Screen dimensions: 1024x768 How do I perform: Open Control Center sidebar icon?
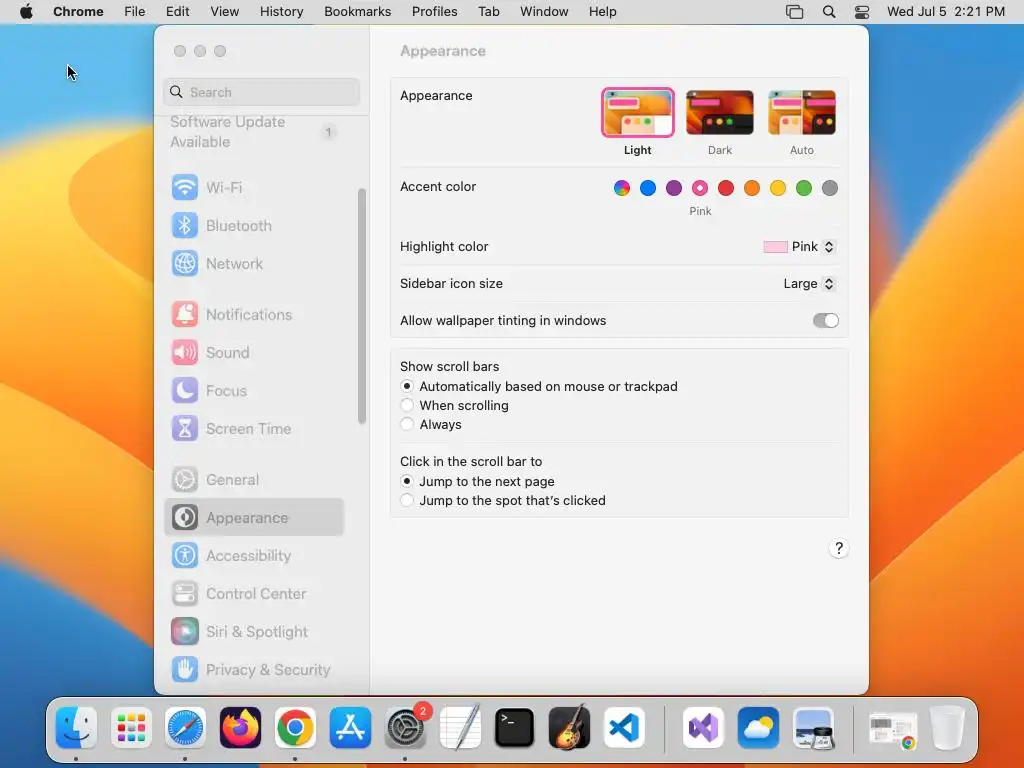tap(185, 593)
